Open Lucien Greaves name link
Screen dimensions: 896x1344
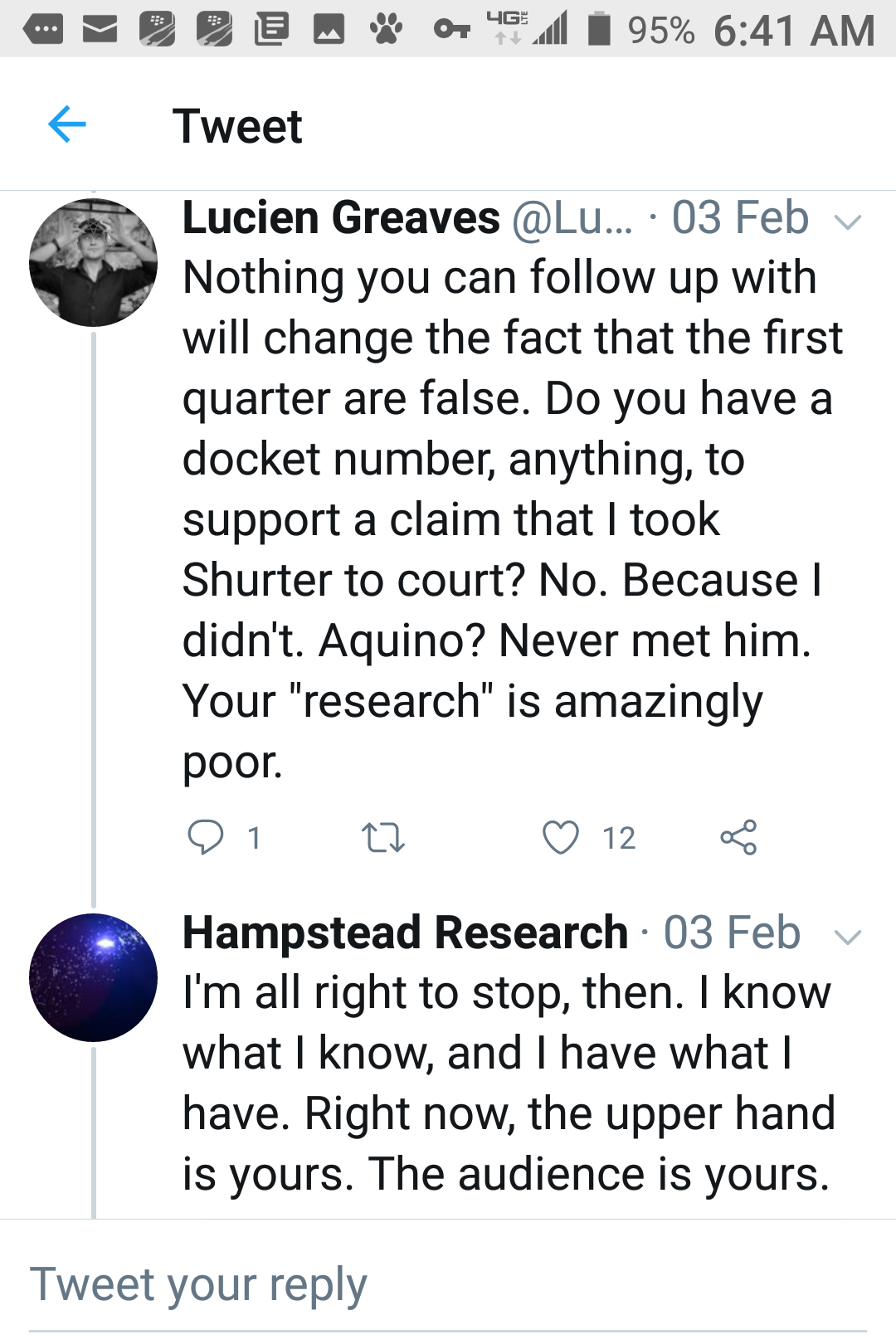point(340,218)
